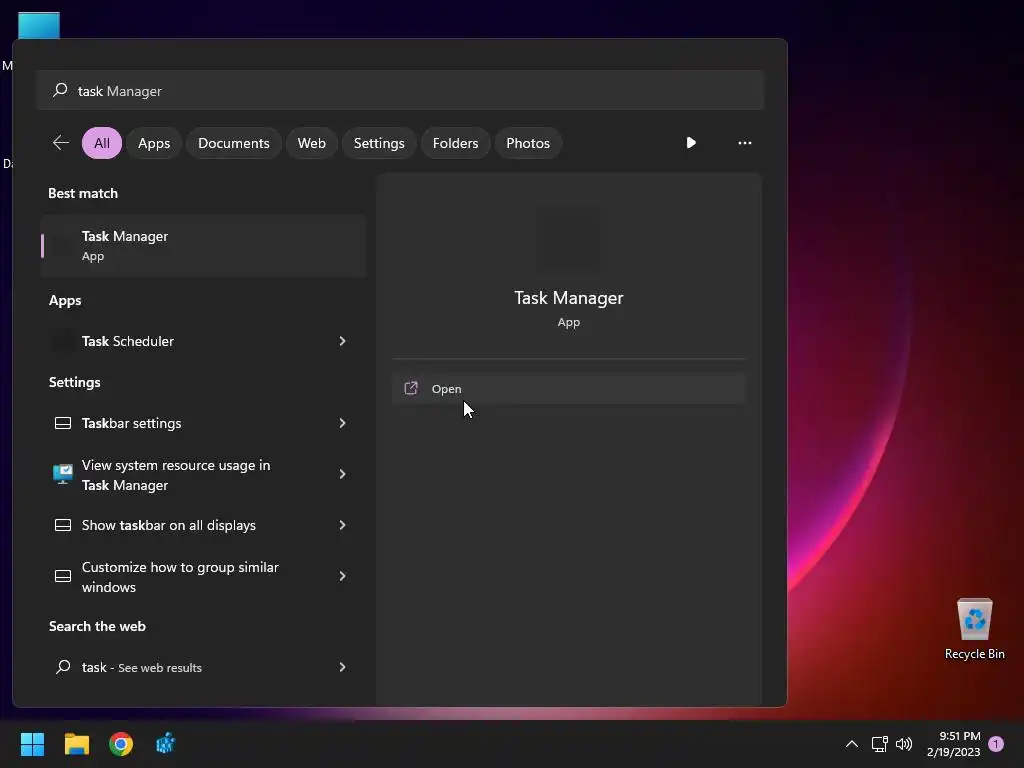The height and width of the screenshot is (768, 1024).
Task: Click the Open external-link icon
Action: point(411,388)
